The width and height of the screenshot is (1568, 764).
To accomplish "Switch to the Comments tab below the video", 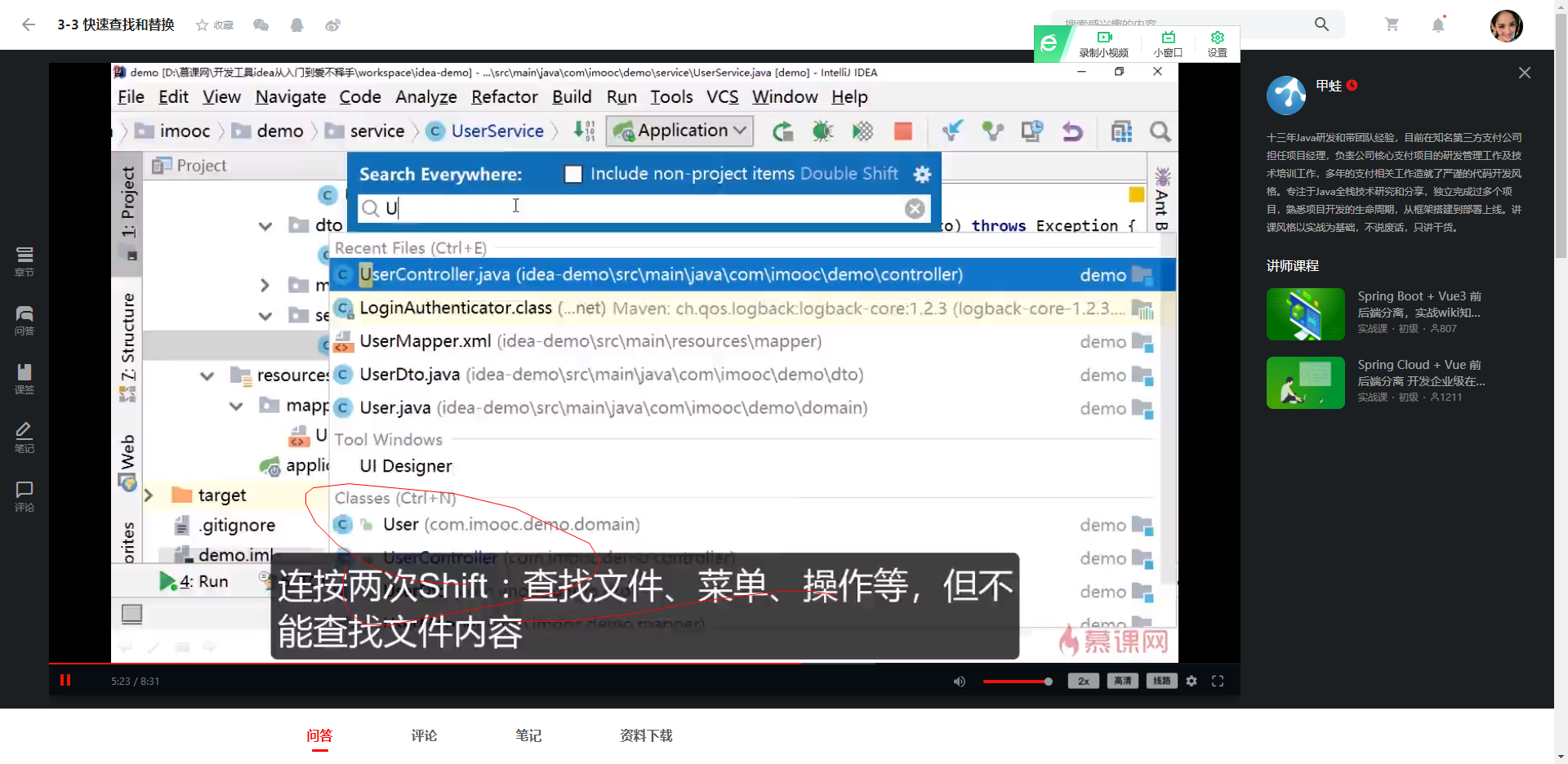I will [x=424, y=735].
